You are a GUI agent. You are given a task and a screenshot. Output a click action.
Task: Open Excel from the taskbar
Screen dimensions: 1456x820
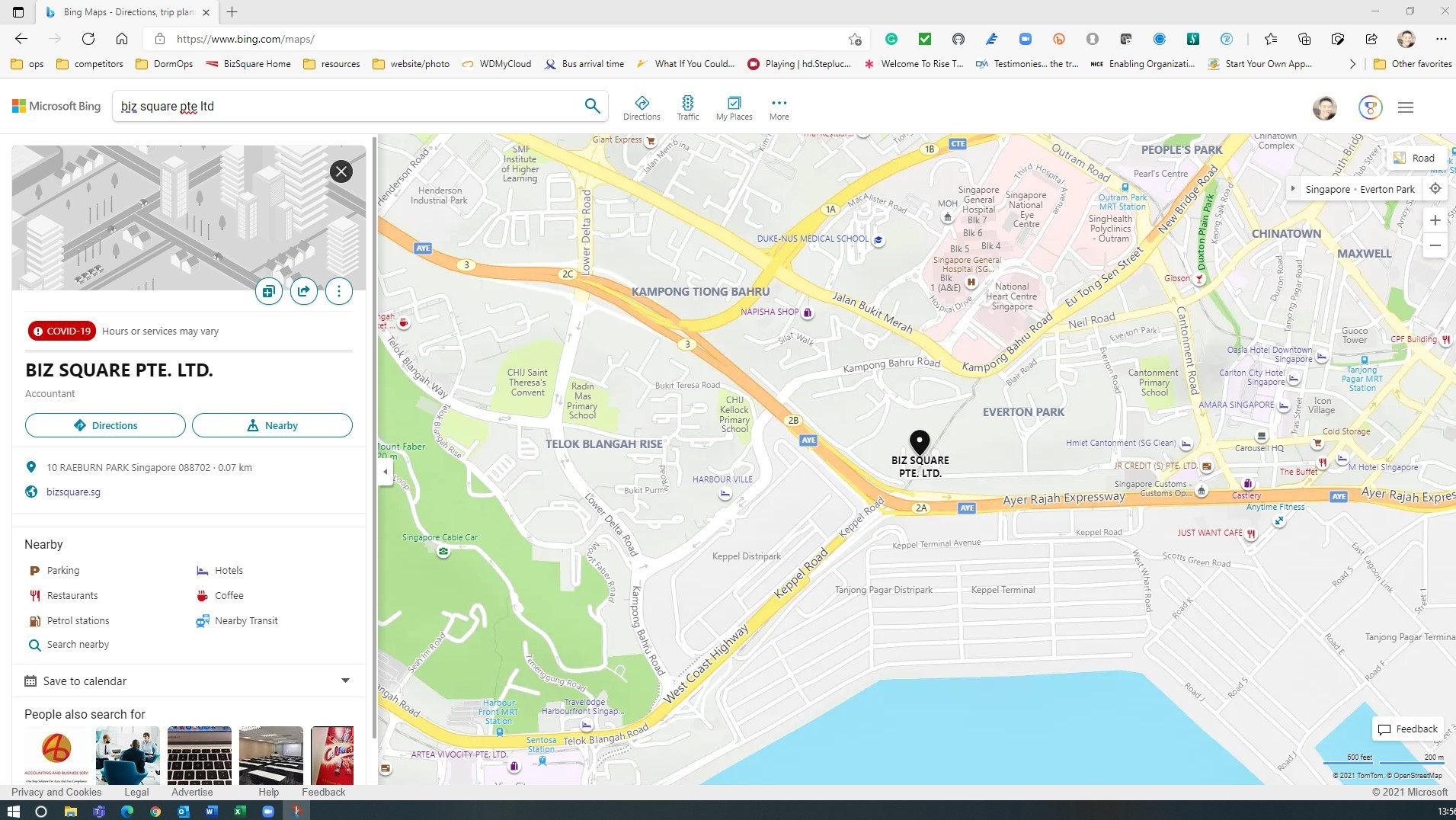pyautogui.click(x=239, y=811)
